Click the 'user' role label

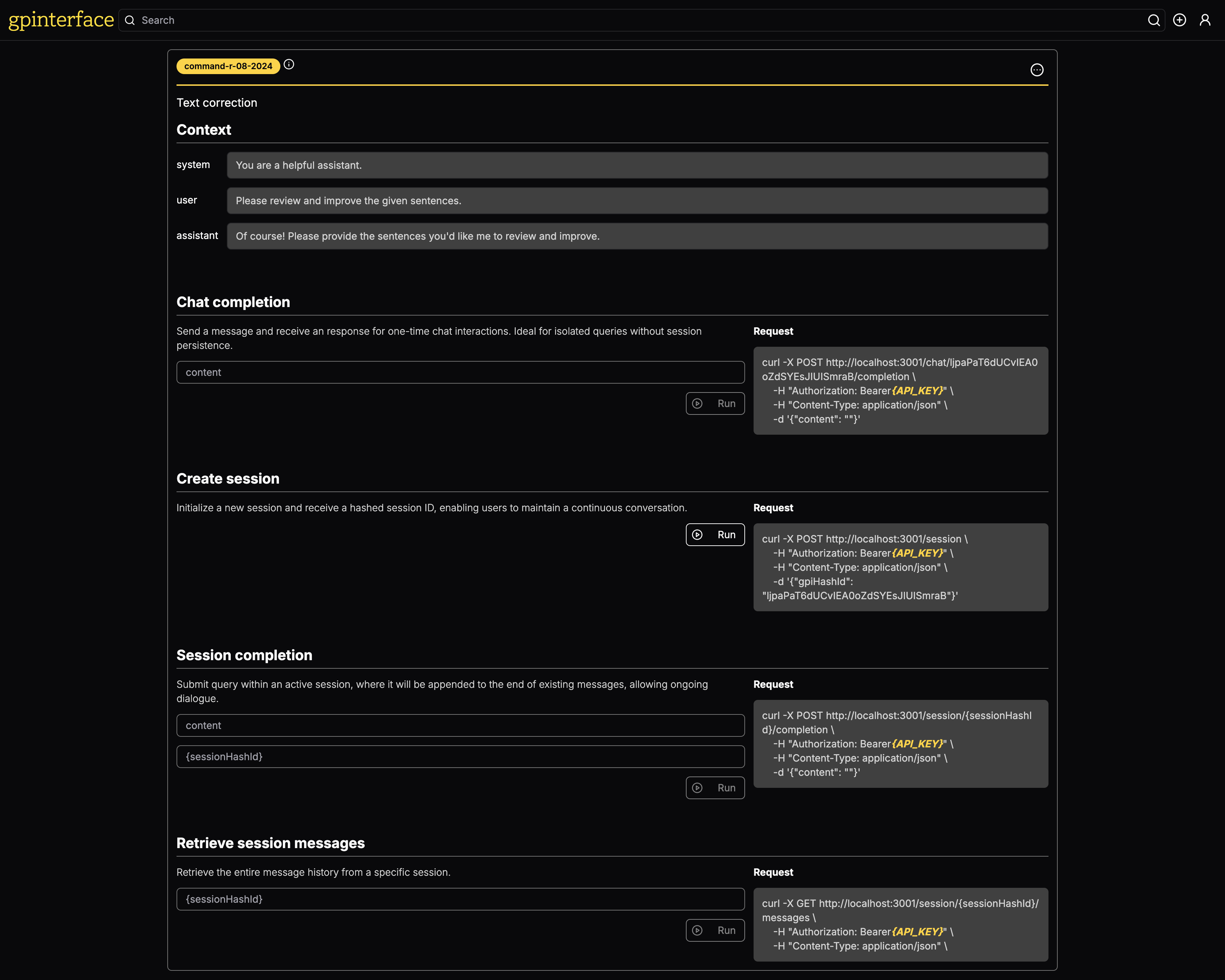click(186, 200)
